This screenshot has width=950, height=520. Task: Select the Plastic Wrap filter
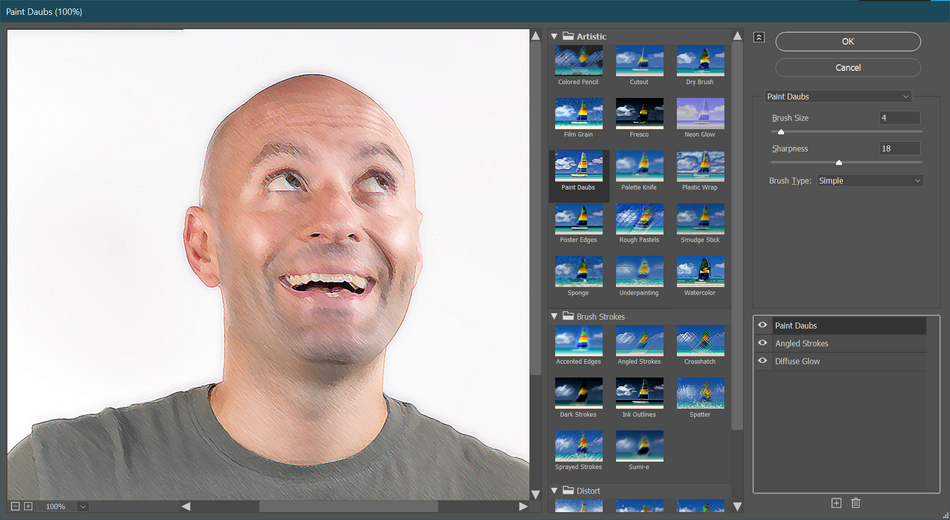coord(700,166)
